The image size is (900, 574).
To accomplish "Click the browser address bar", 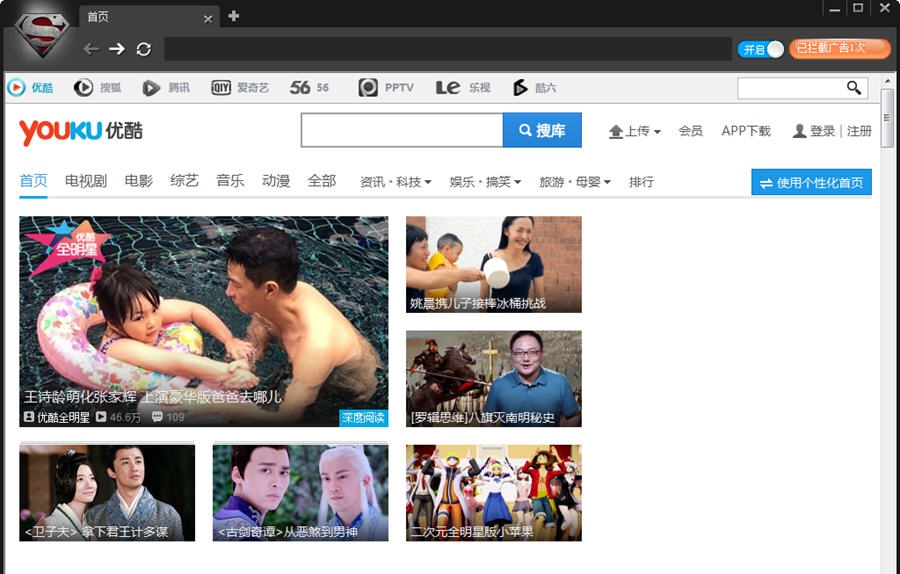I will pyautogui.click(x=448, y=49).
